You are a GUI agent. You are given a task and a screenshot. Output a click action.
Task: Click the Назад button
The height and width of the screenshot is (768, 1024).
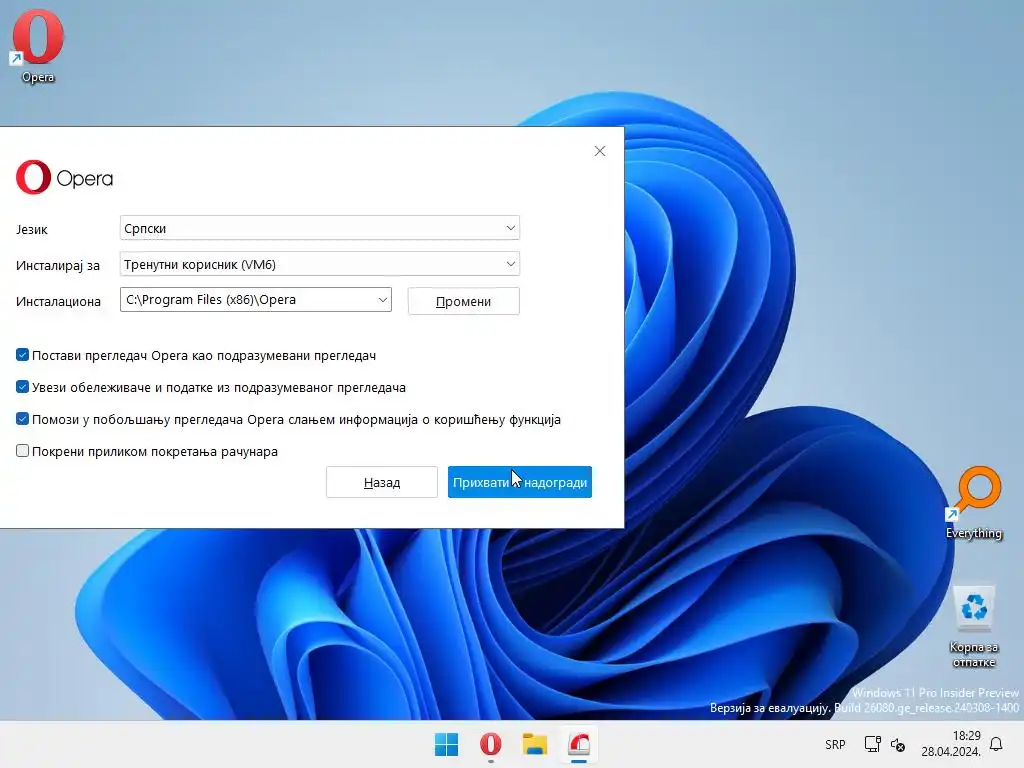coord(382,482)
